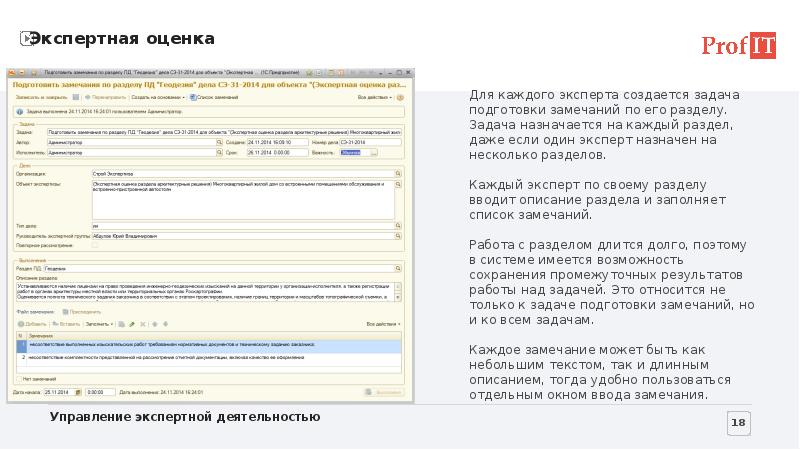The image size is (800, 450).
Task: Toggle the Повторное рассмотрение checkbox
Action: (x=93, y=245)
